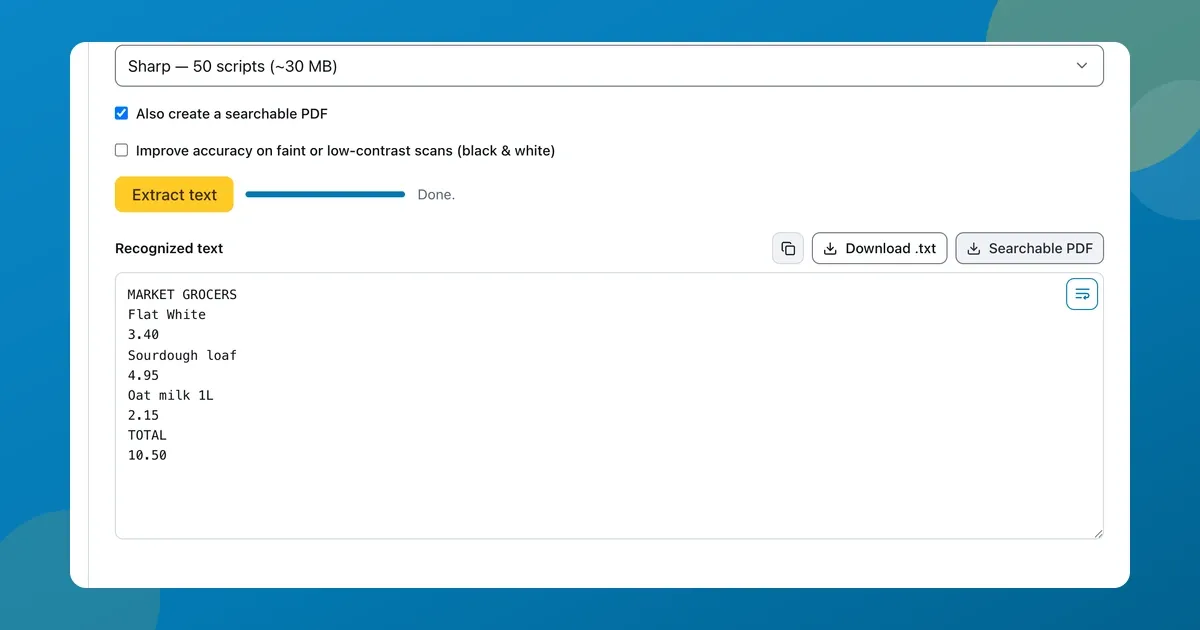Click the 'Flat White' line

click(167, 314)
